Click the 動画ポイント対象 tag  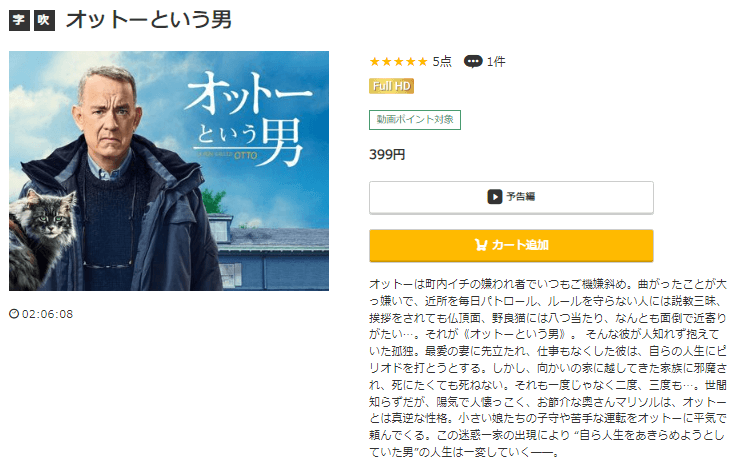coord(415,120)
